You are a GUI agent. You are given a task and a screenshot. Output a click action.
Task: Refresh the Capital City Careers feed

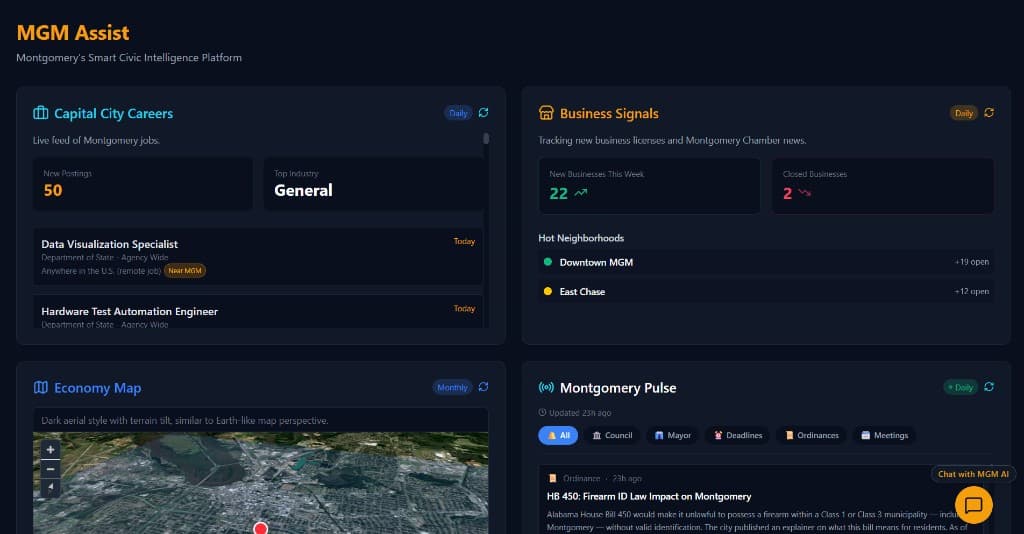483,113
